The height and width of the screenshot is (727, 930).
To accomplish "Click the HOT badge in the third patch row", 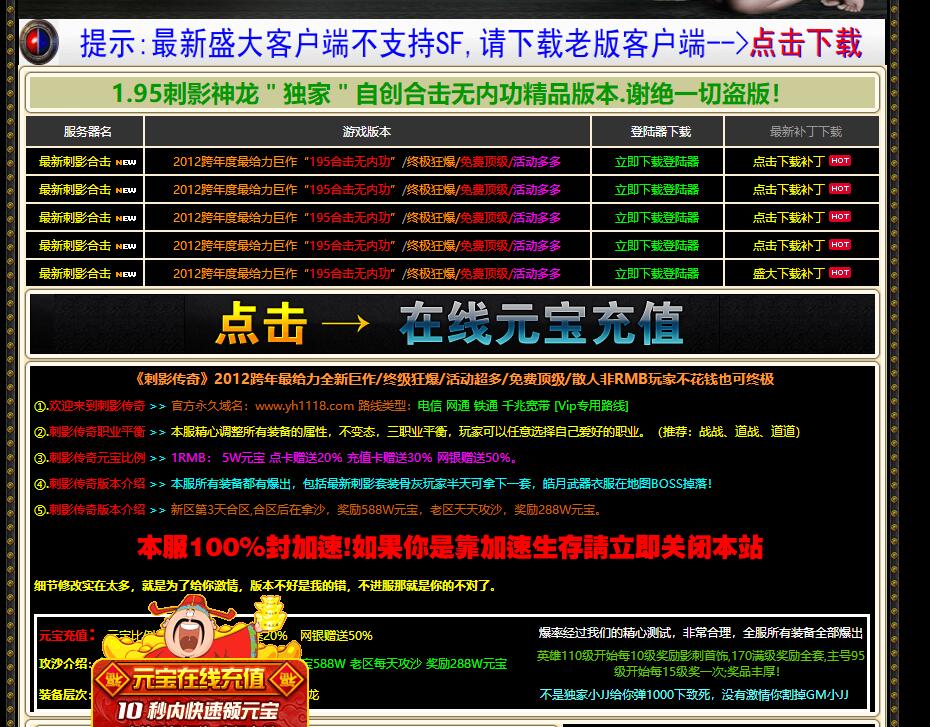I will (x=840, y=216).
